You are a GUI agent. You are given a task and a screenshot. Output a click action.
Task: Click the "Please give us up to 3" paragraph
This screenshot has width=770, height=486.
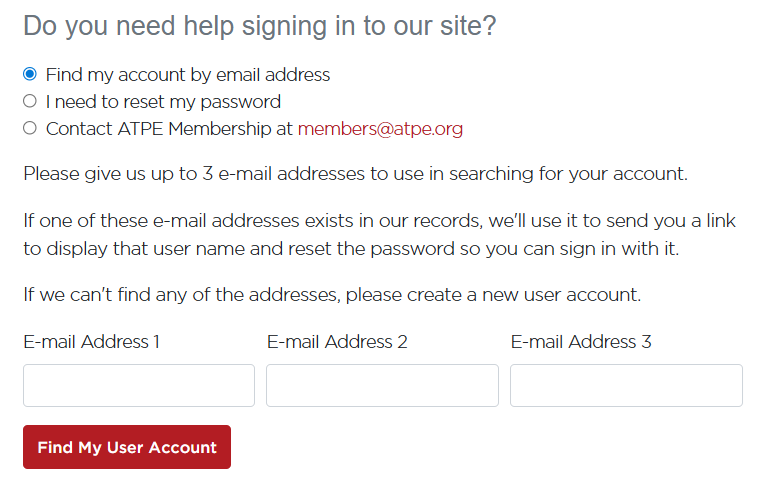(x=355, y=174)
